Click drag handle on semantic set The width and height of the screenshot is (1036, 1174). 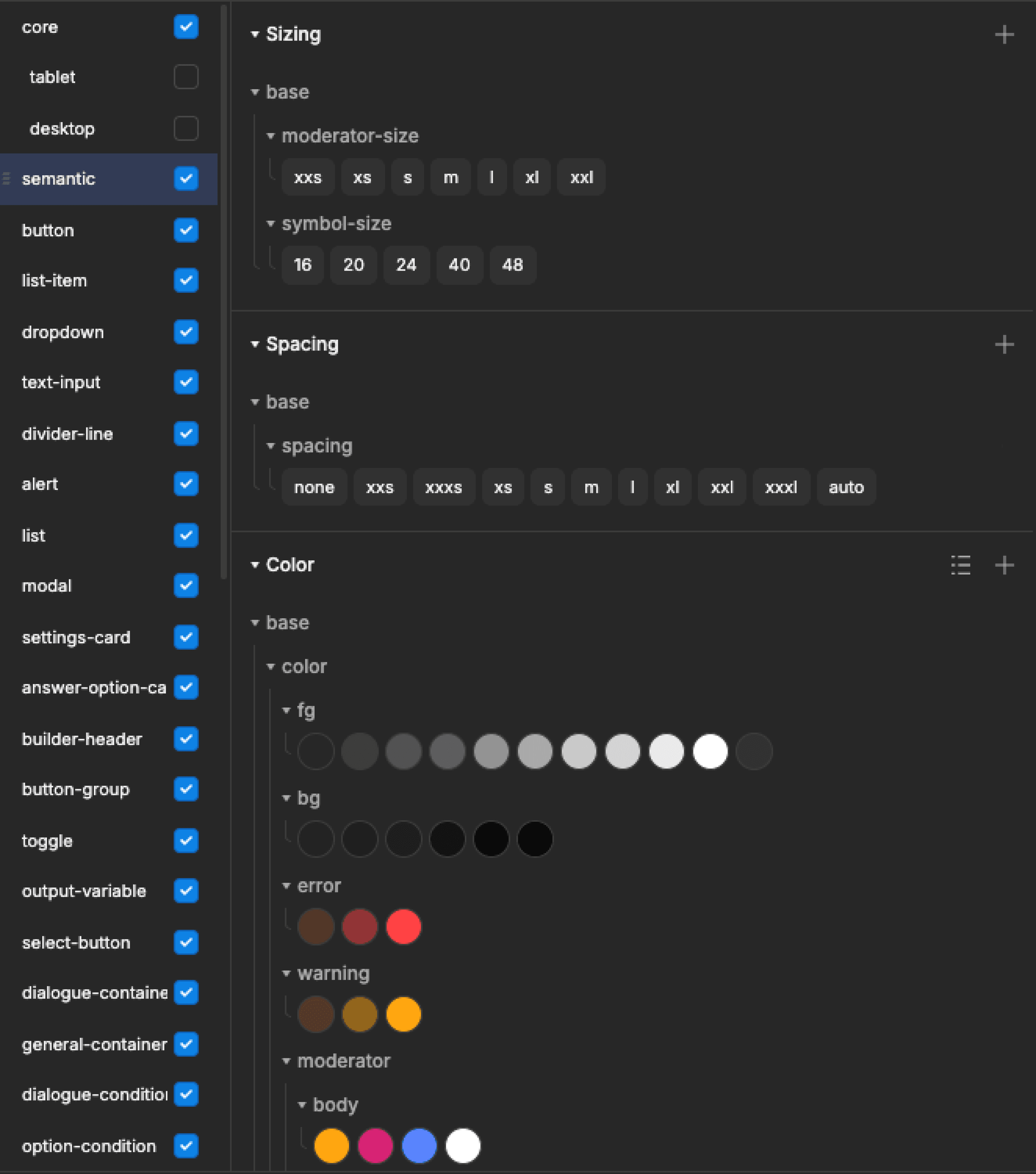coord(7,179)
